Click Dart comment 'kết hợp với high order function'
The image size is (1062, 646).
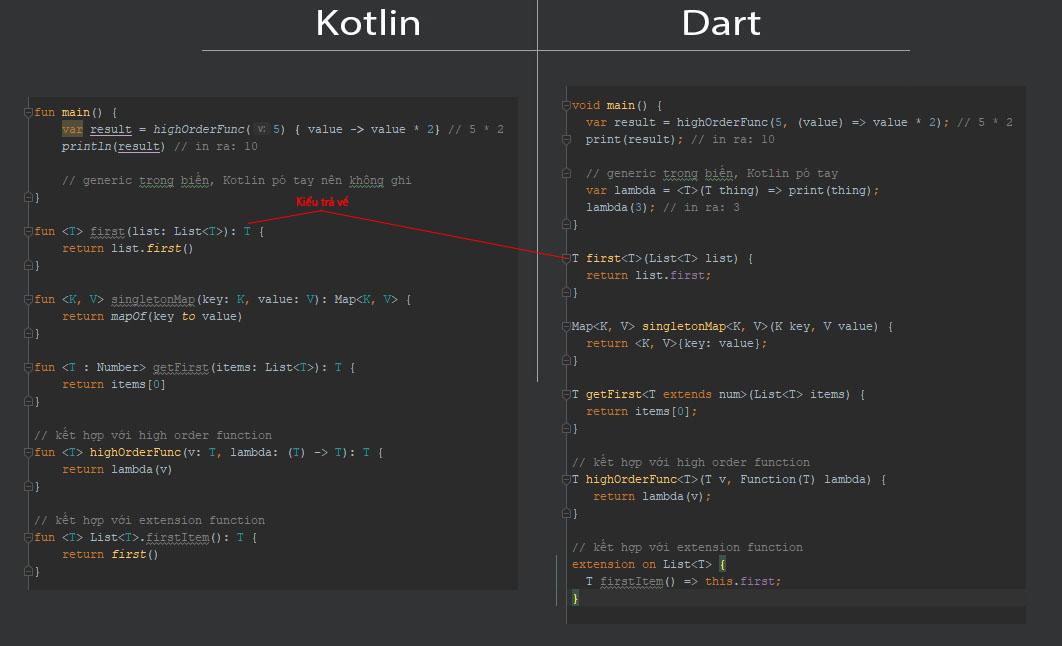(x=702, y=462)
